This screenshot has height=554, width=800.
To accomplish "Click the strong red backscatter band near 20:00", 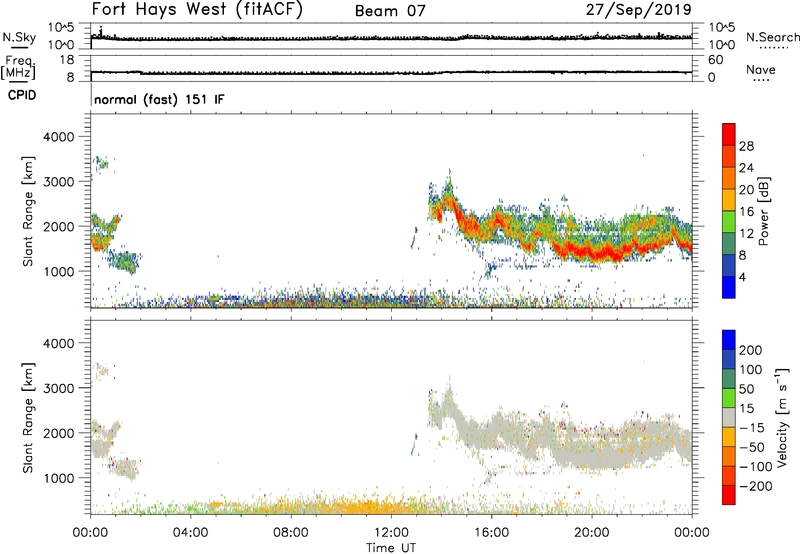I will [592, 251].
